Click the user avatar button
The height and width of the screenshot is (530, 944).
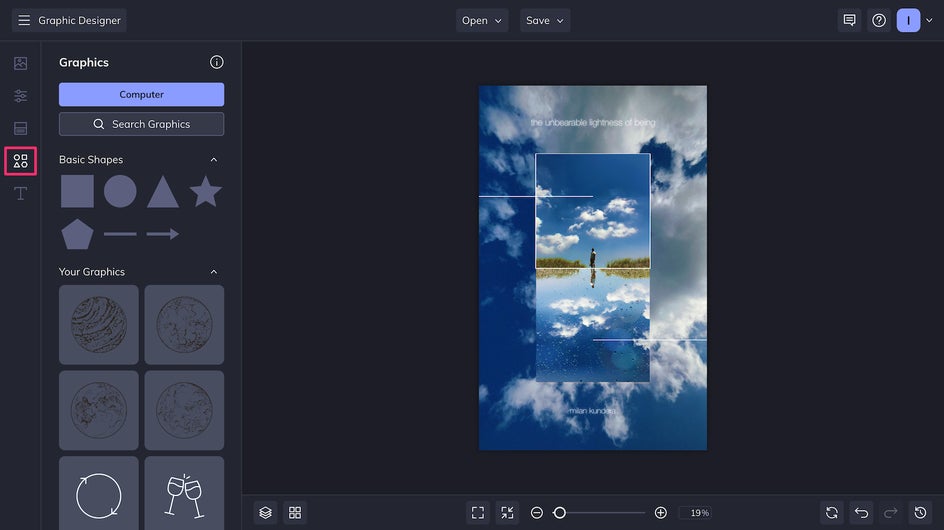908,20
